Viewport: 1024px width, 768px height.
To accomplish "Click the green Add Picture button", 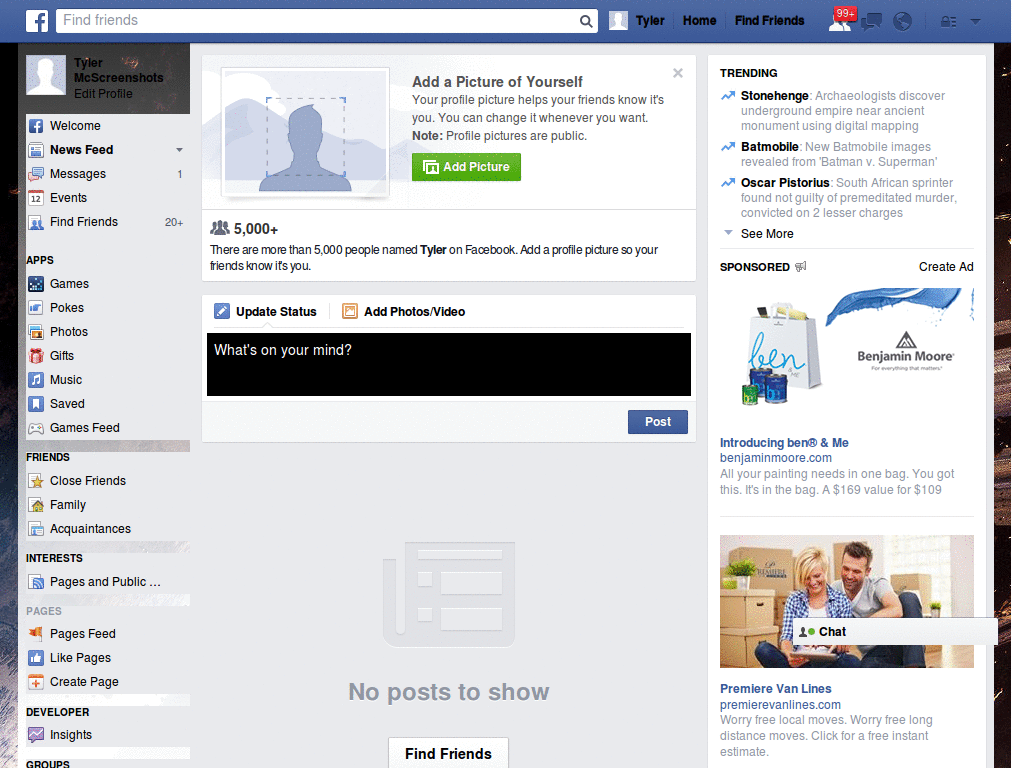I will click(x=466, y=167).
